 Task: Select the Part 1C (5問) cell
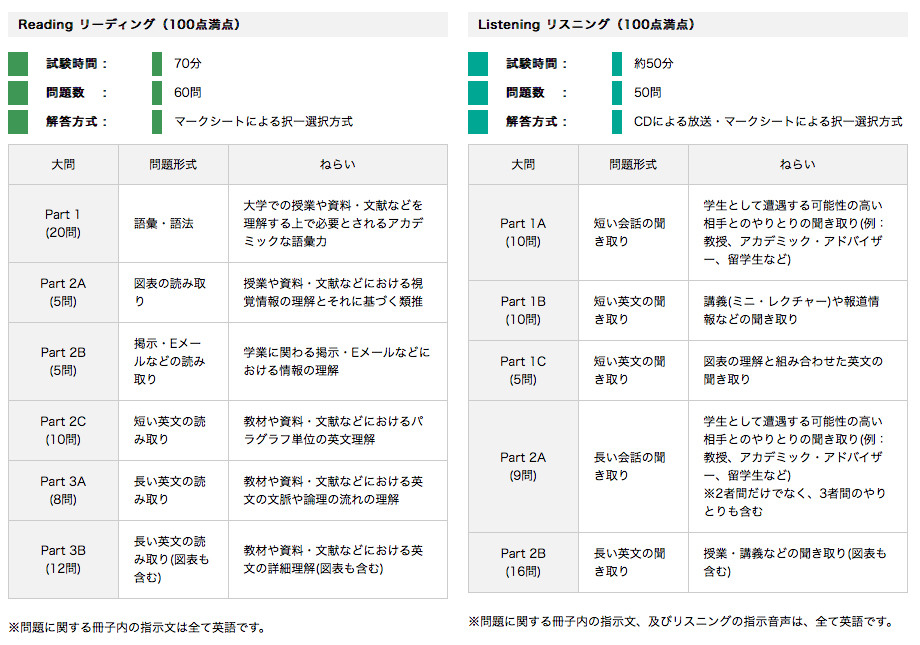523,370
